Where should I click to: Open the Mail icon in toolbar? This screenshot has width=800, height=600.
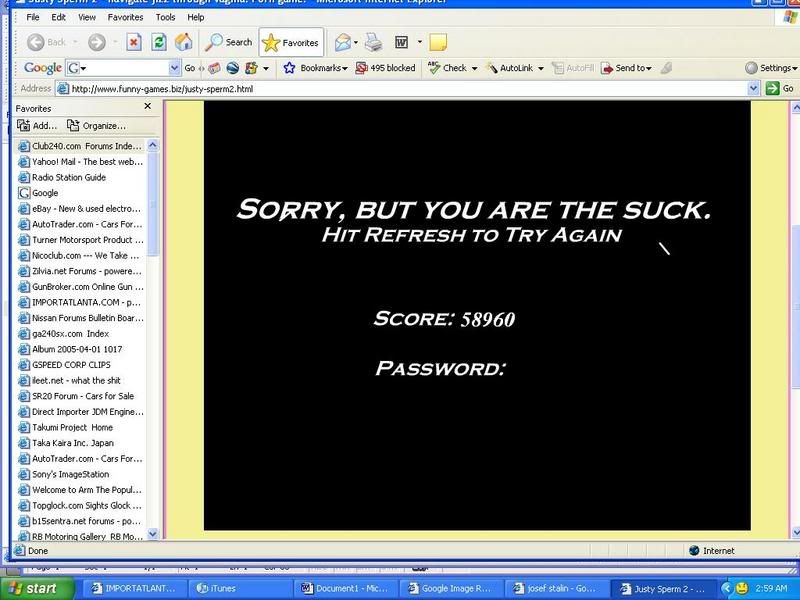(342, 42)
